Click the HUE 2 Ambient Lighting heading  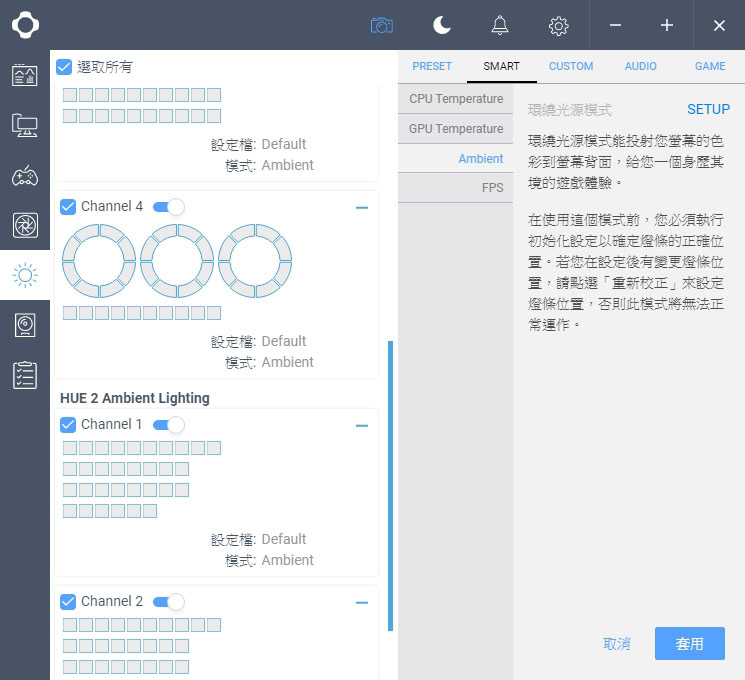(134, 398)
